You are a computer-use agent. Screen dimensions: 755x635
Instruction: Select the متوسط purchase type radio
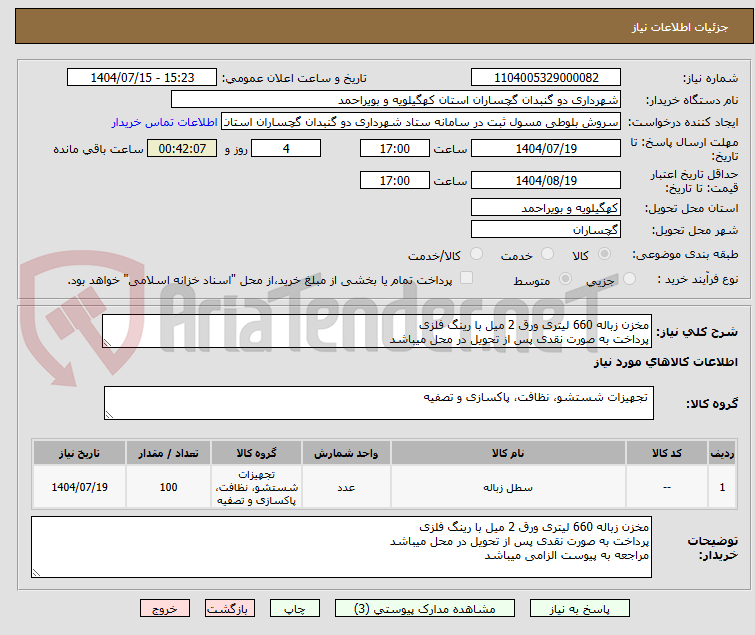[x=565, y=279]
